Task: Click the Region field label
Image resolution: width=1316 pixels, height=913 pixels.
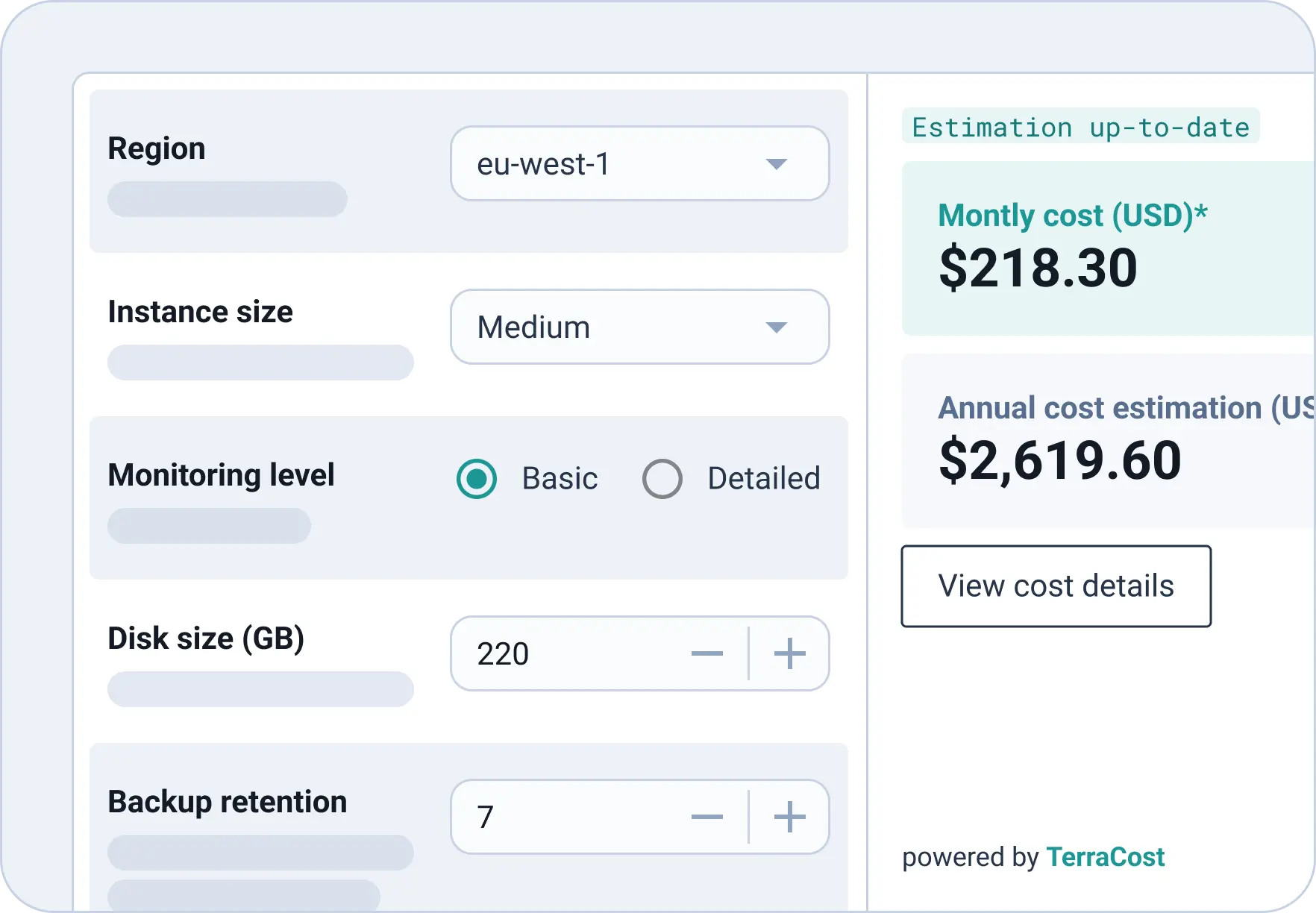Action: tap(157, 148)
